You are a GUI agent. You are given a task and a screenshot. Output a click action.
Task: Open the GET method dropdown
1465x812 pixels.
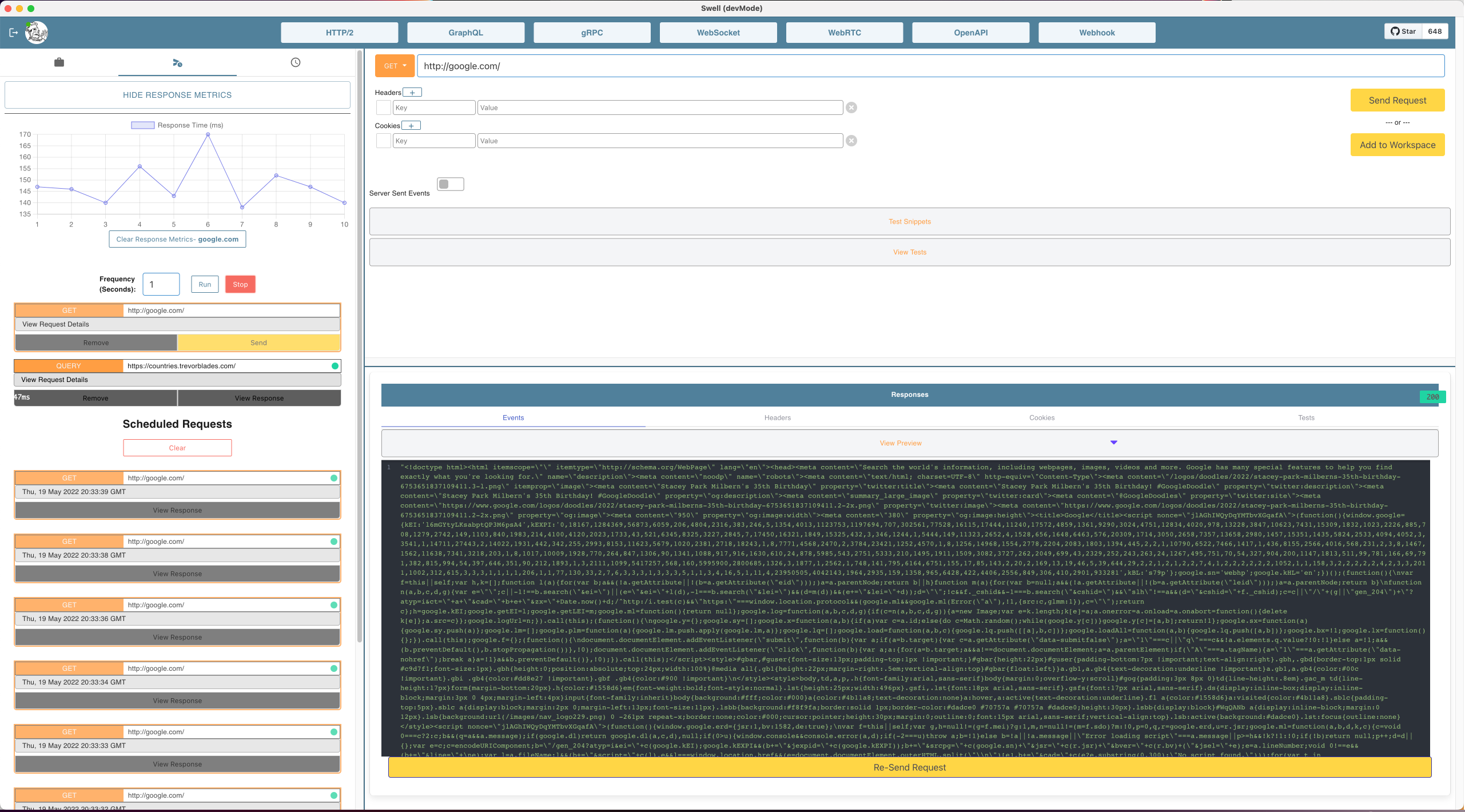pos(395,66)
